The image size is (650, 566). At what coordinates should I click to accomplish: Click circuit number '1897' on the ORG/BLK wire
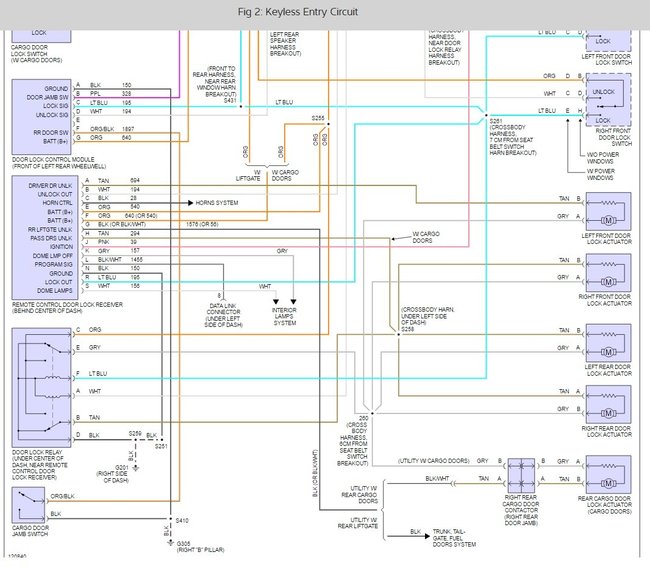pyautogui.click(x=128, y=129)
